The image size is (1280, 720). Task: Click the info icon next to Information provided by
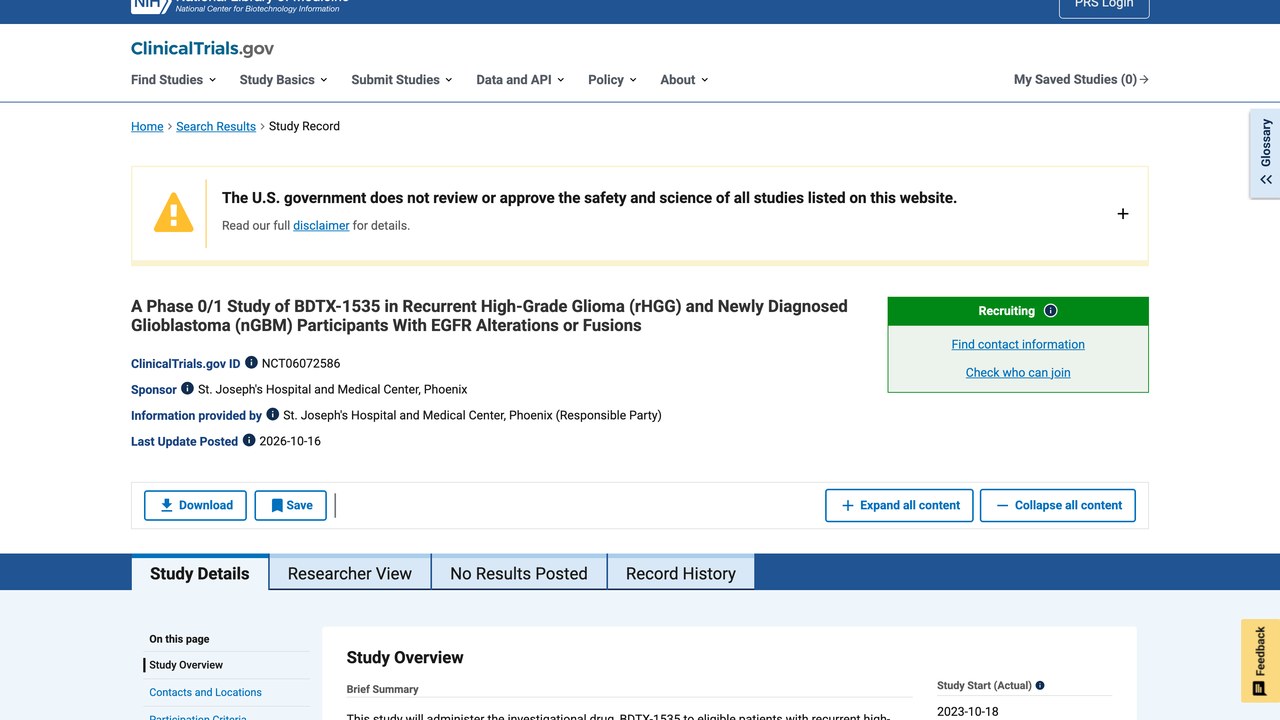coord(272,415)
